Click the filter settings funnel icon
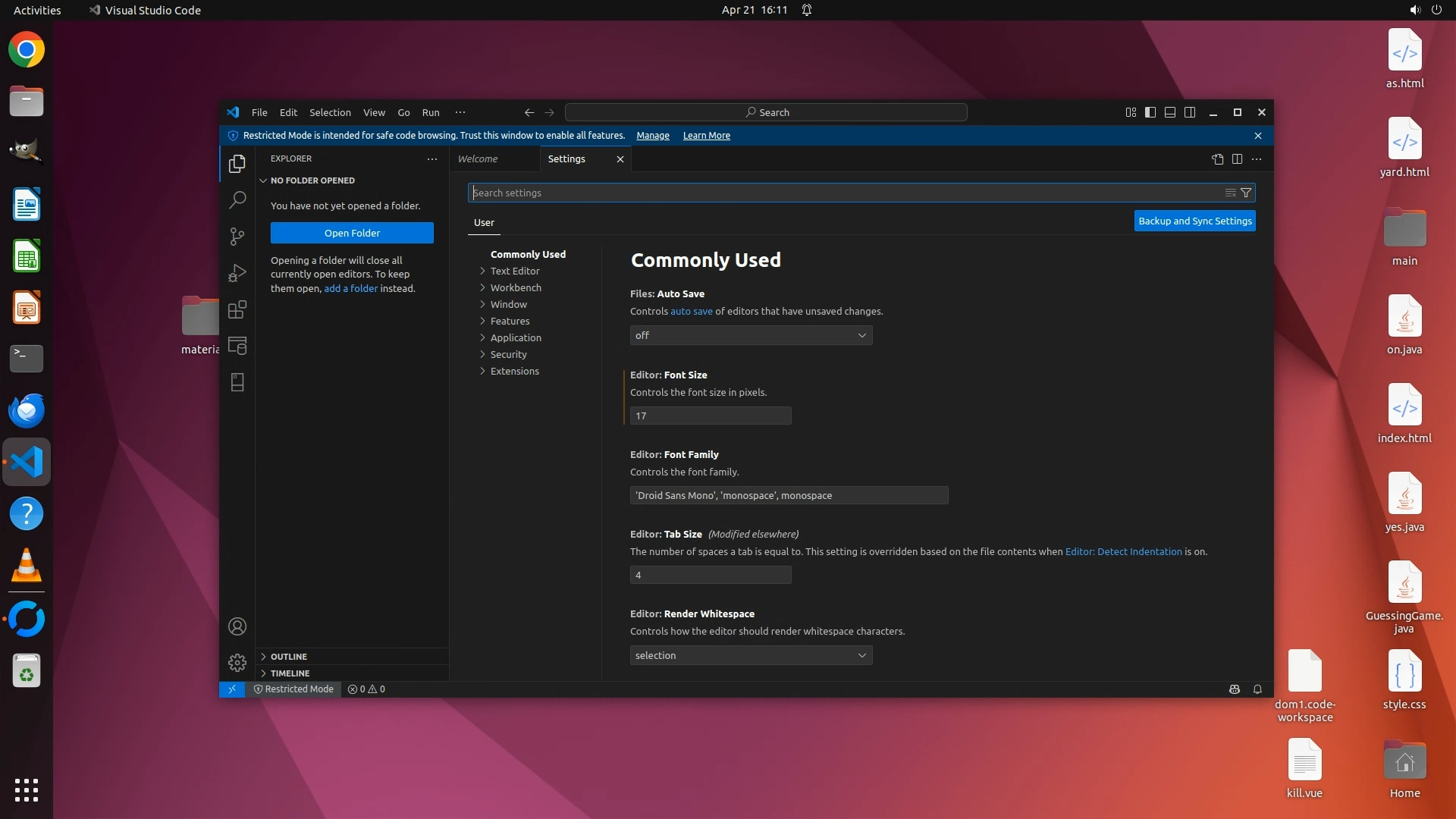 pos(1246,193)
